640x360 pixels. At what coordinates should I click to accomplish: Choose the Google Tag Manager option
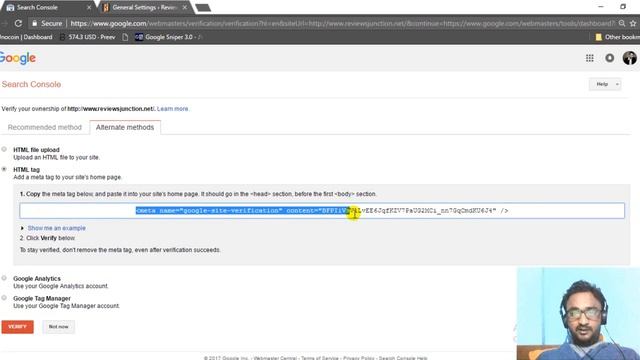click(x=4, y=298)
